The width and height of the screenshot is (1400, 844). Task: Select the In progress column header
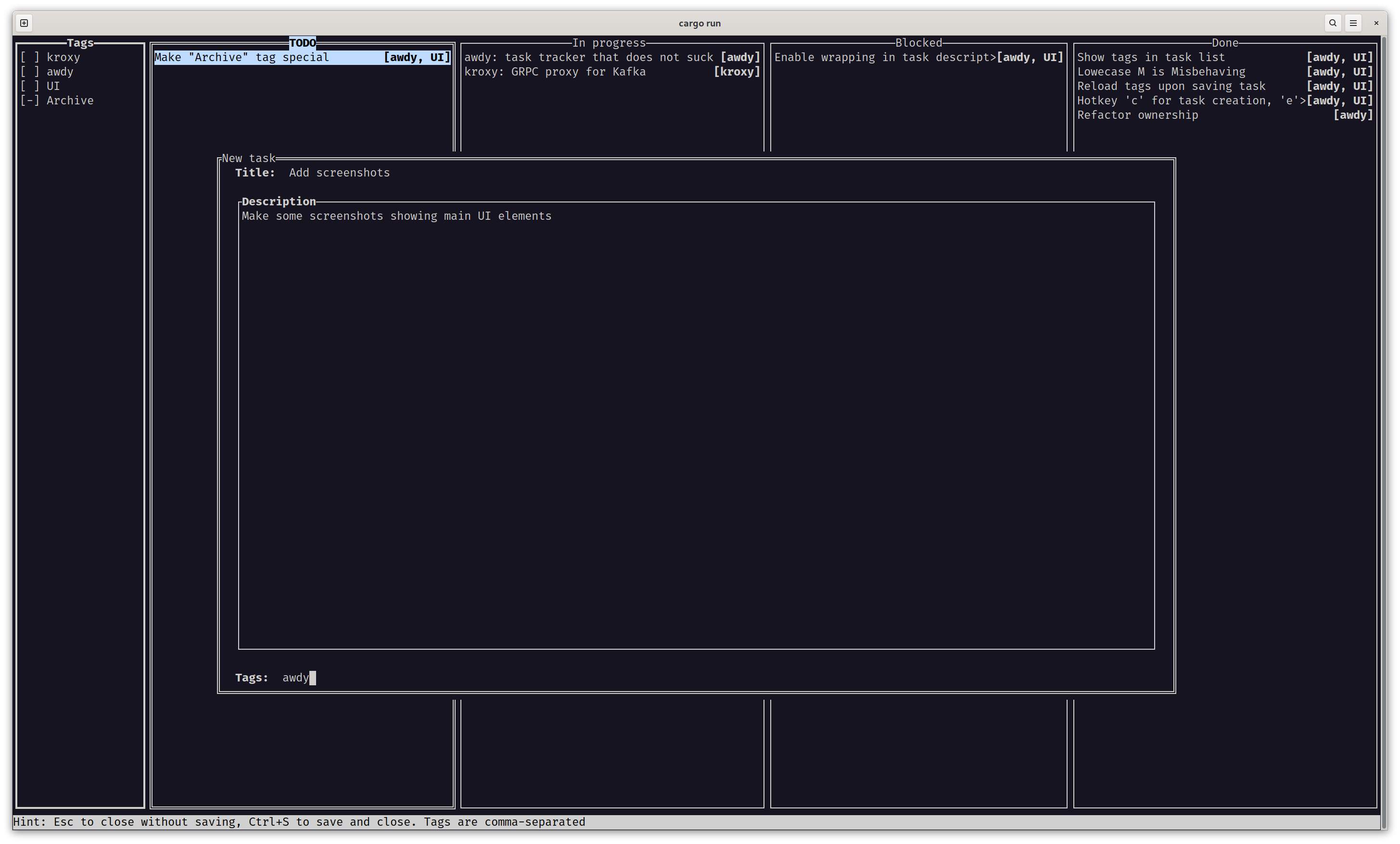coord(609,43)
